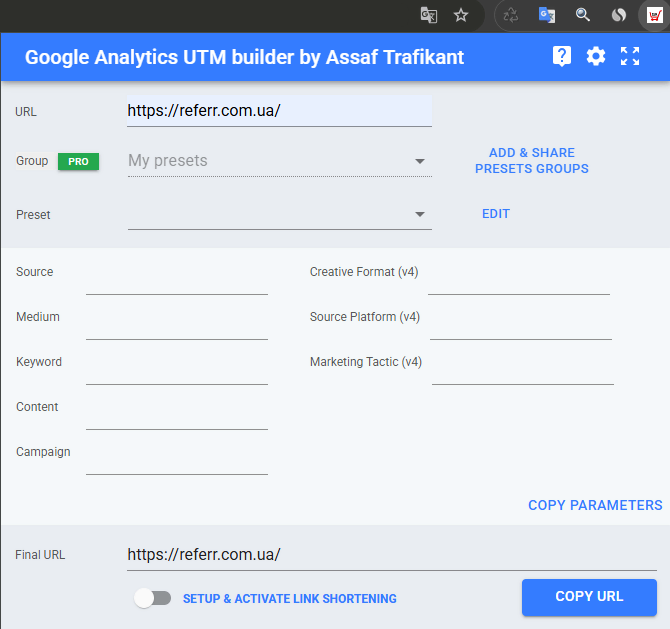Click the magnifier extension icon
Viewport: 670px width, 629px height.
tap(582, 15)
